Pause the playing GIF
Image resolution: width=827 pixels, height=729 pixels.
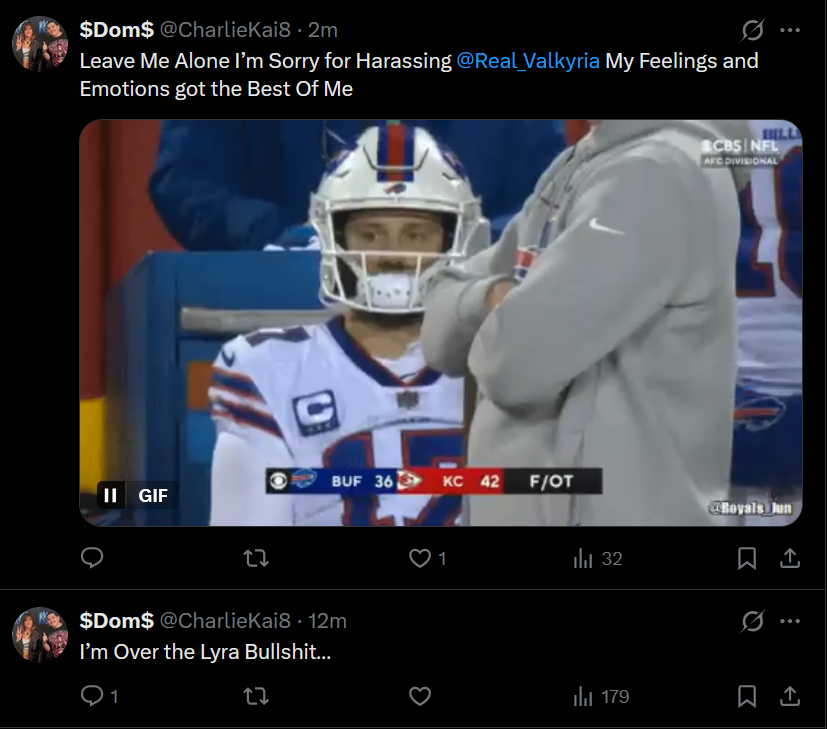click(111, 494)
